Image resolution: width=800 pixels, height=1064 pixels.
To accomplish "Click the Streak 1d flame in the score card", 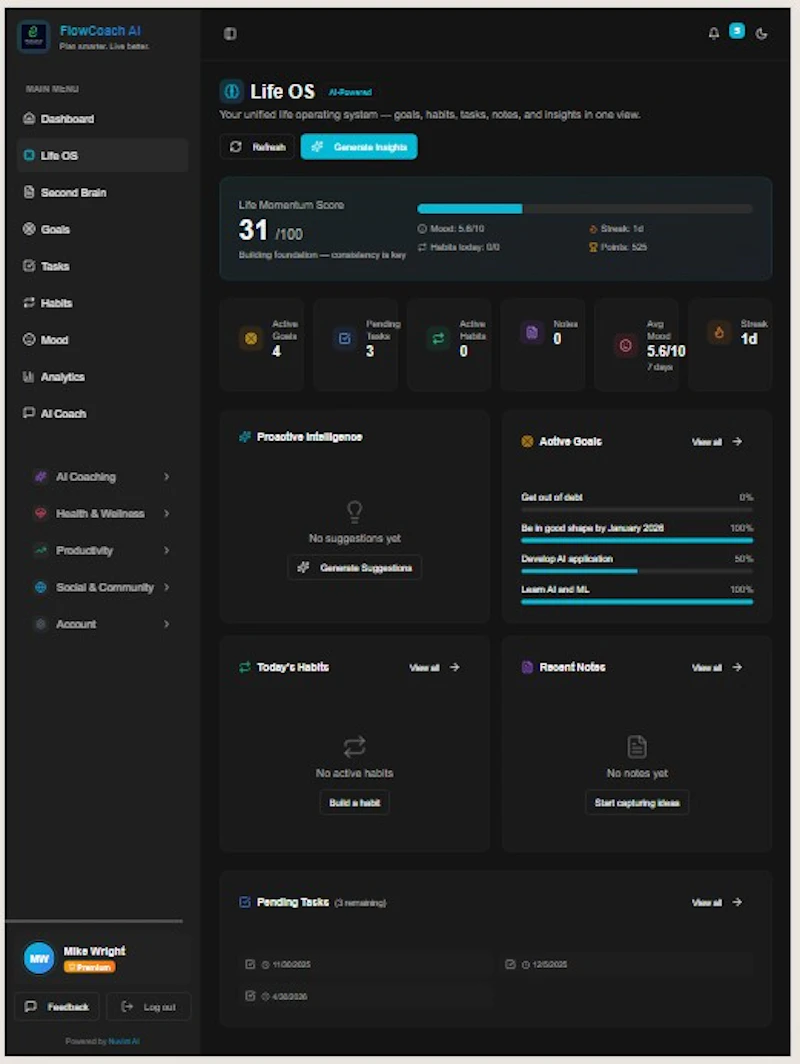I will point(593,229).
